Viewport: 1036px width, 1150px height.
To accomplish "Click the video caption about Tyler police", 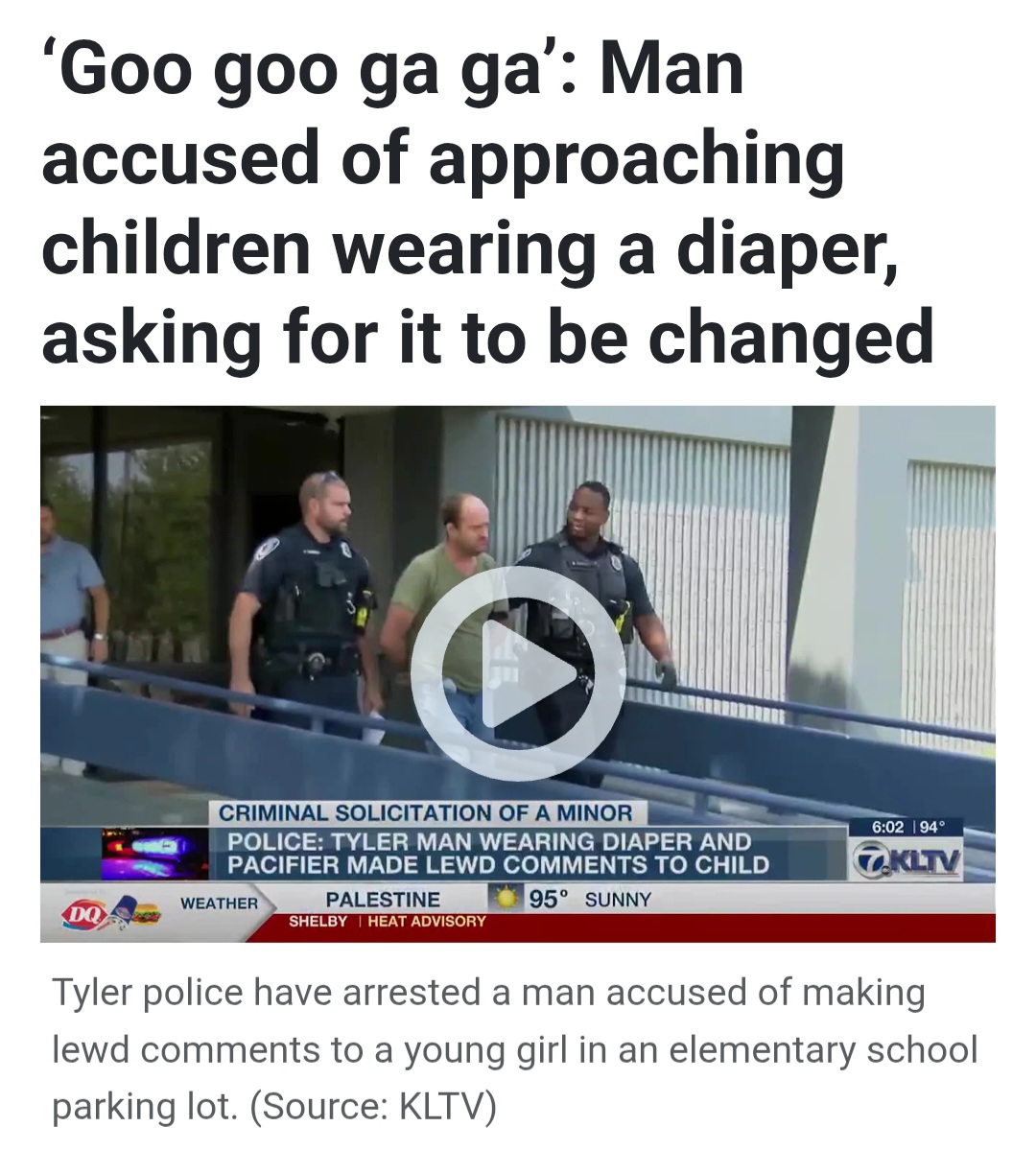I will pyautogui.click(x=513, y=1049).
